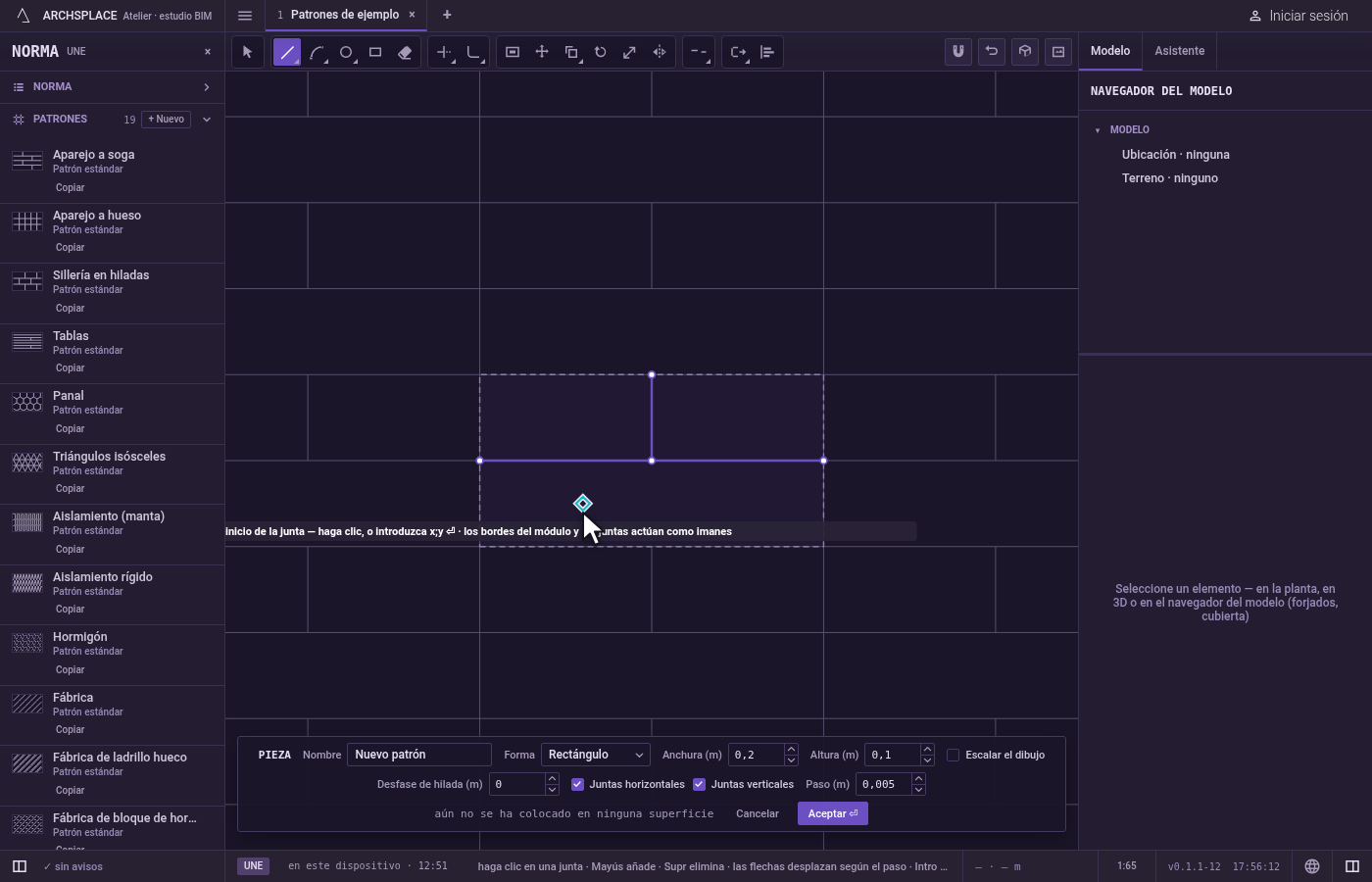Click the offset frame tool icon
This screenshot has height=882, width=1372.
[x=513, y=52]
